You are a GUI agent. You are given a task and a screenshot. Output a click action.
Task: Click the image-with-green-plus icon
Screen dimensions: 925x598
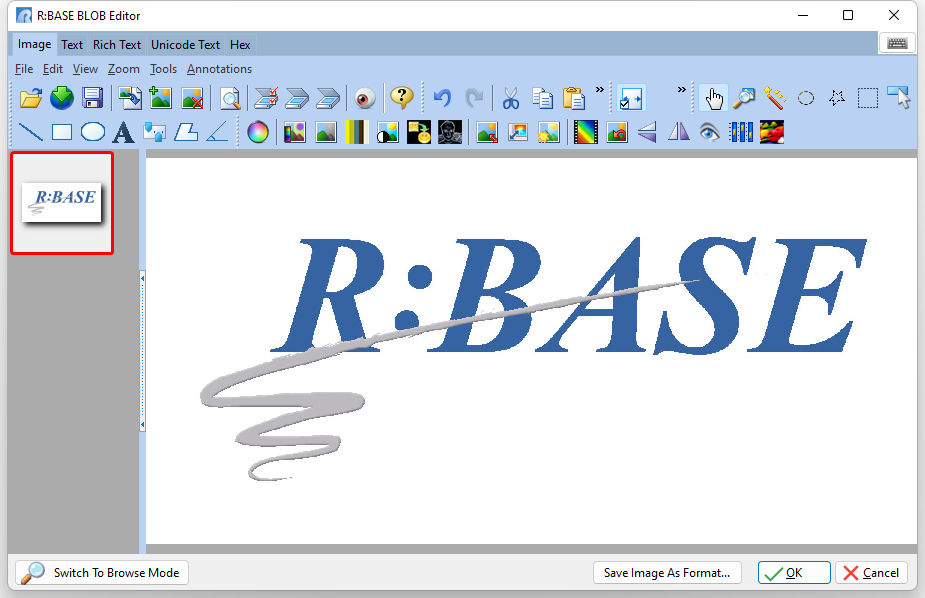pyautogui.click(x=160, y=98)
